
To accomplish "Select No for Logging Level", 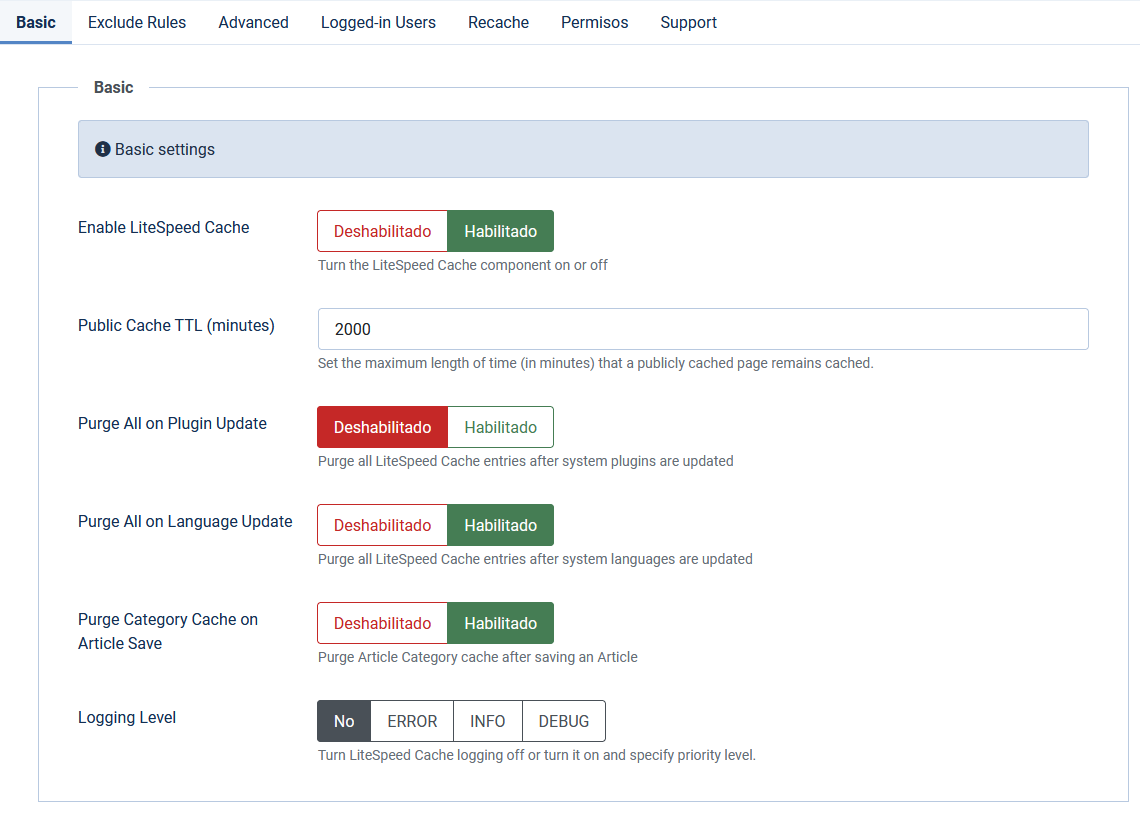I will pos(344,721).
